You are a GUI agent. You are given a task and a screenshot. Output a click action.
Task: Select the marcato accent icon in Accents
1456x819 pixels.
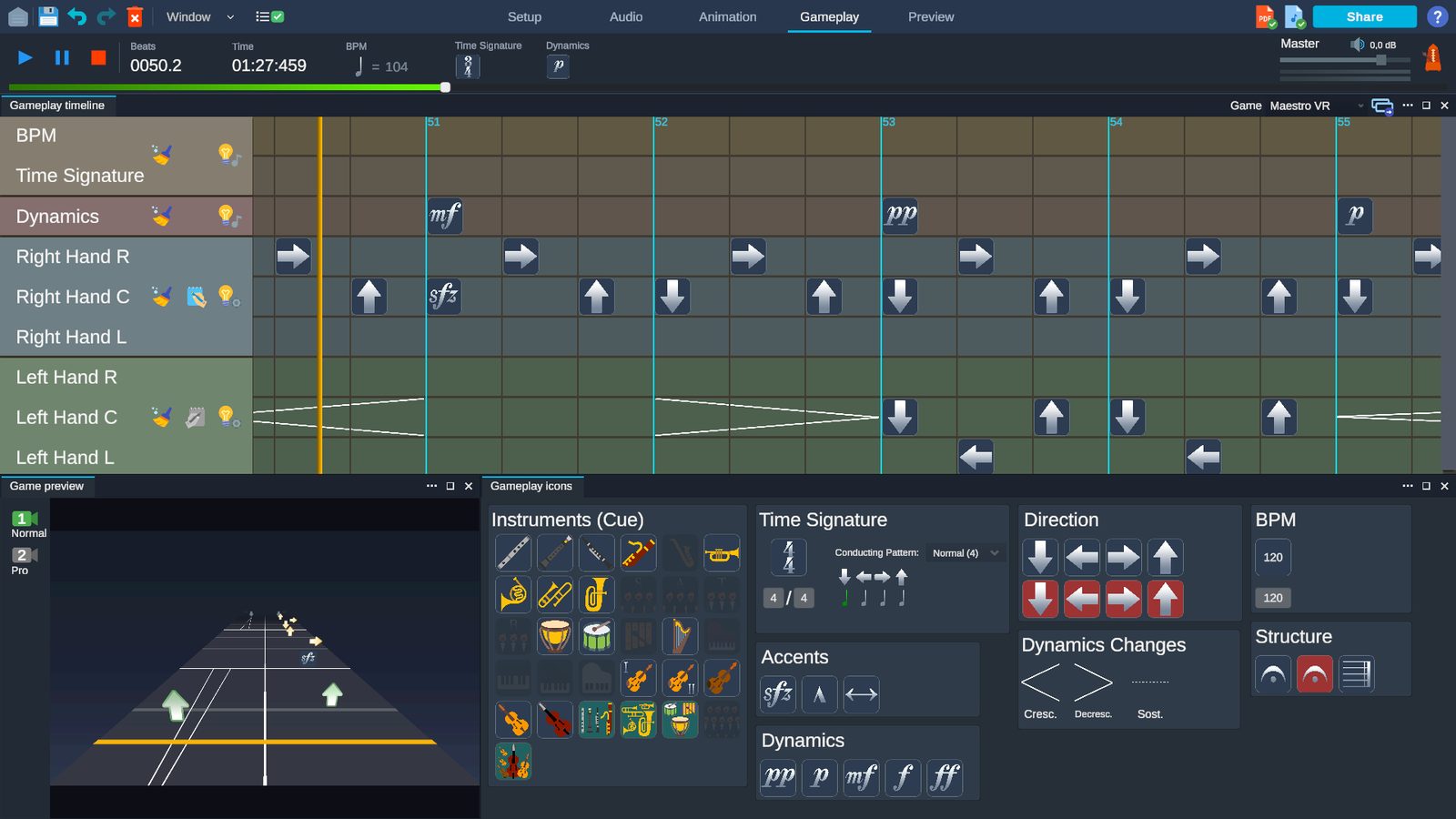click(820, 694)
